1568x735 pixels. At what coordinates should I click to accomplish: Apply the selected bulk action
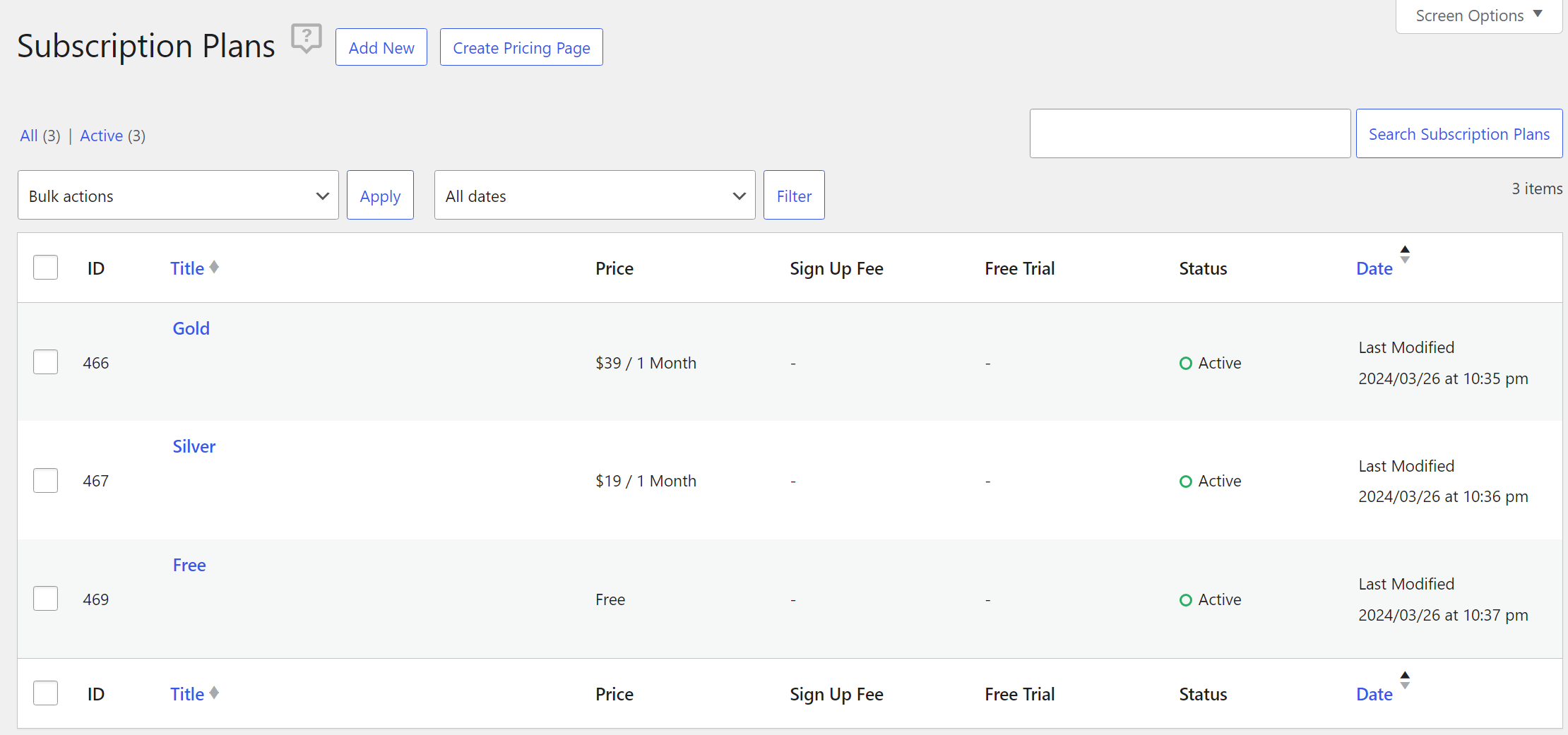click(x=380, y=196)
